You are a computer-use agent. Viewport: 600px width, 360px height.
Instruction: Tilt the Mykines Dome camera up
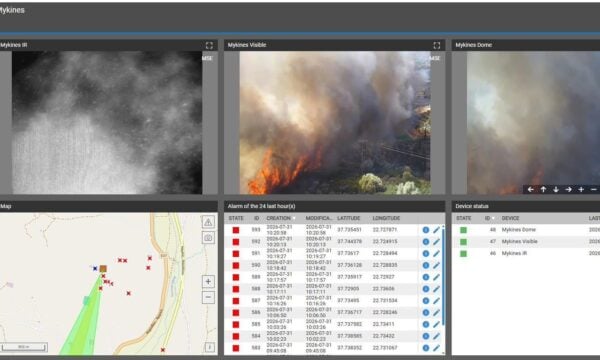543,189
